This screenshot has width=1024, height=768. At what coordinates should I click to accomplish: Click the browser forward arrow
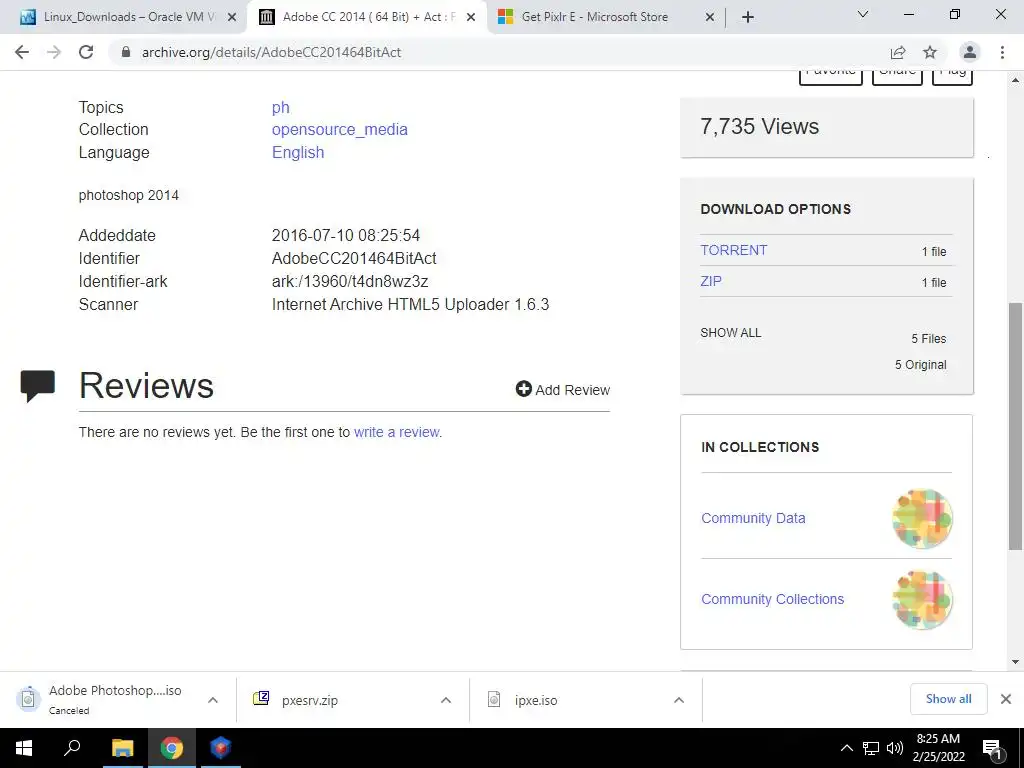pos(54,52)
